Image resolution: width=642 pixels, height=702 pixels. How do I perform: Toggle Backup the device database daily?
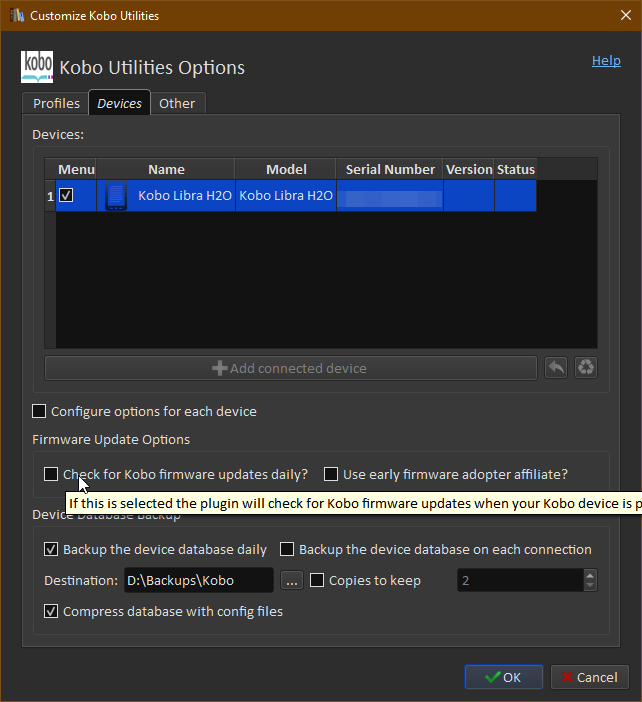click(51, 549)
